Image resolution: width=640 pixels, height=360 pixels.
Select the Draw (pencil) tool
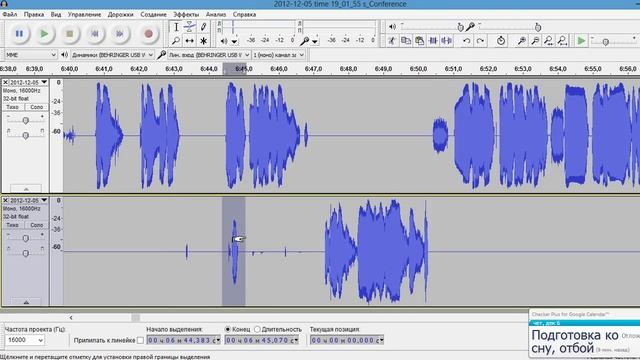point(203,27)
